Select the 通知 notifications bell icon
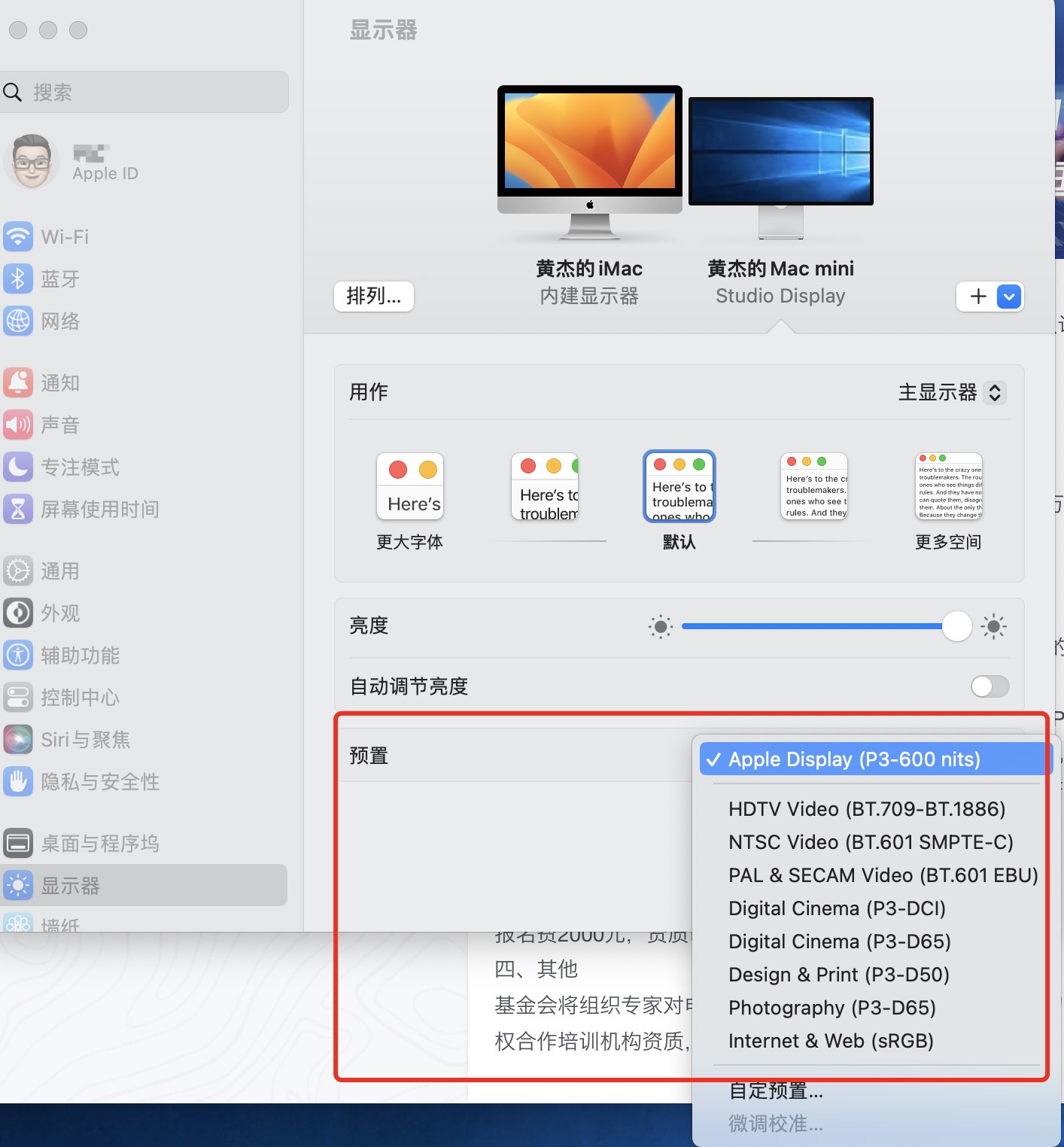1064x1147 pixels. pyautogui.click(x=18, y=383)
